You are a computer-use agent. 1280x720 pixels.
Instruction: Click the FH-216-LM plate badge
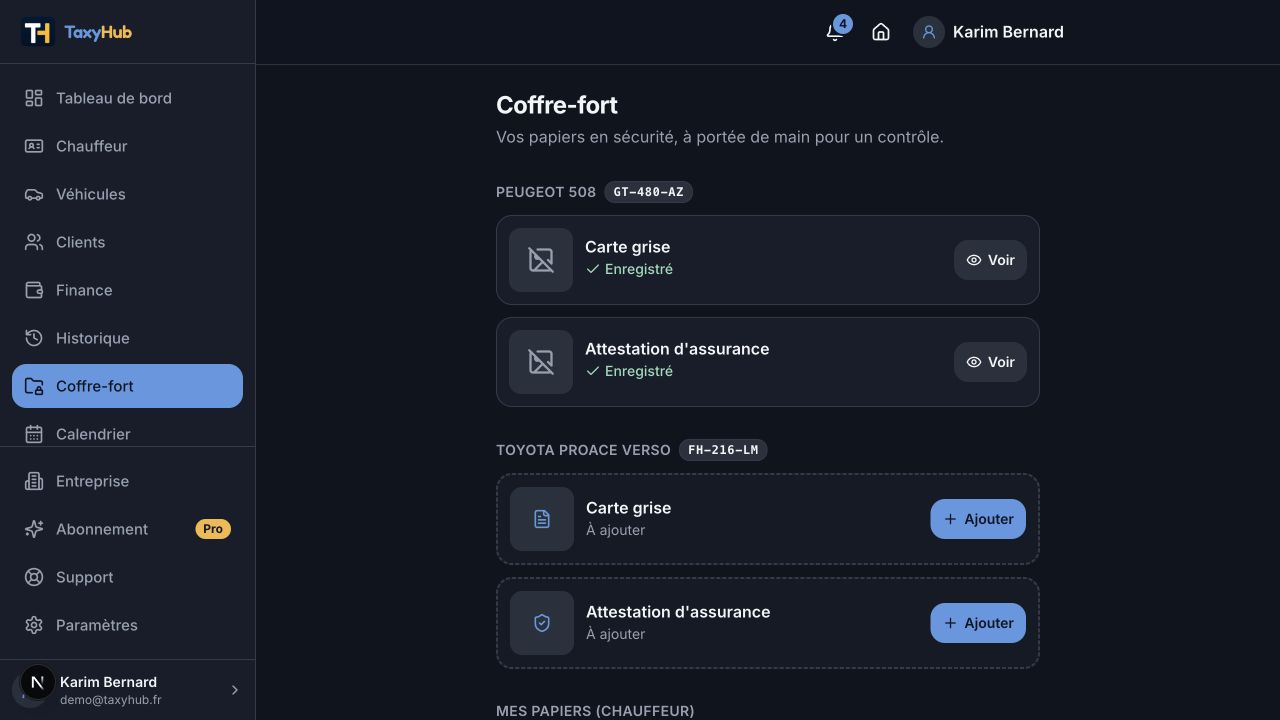(723, 450)
